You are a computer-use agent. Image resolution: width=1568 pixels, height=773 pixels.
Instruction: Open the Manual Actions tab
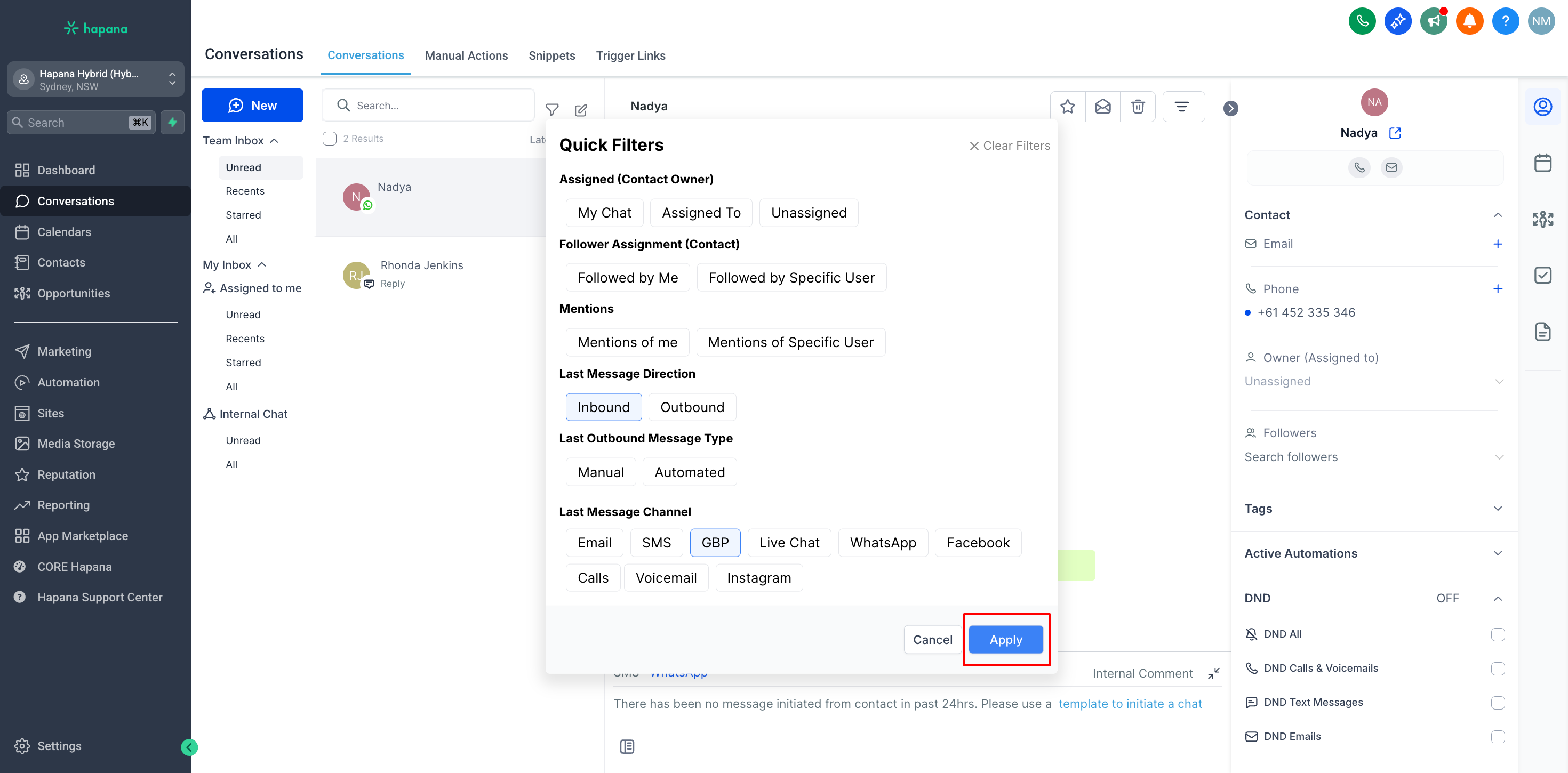click(x=466, y=55)
